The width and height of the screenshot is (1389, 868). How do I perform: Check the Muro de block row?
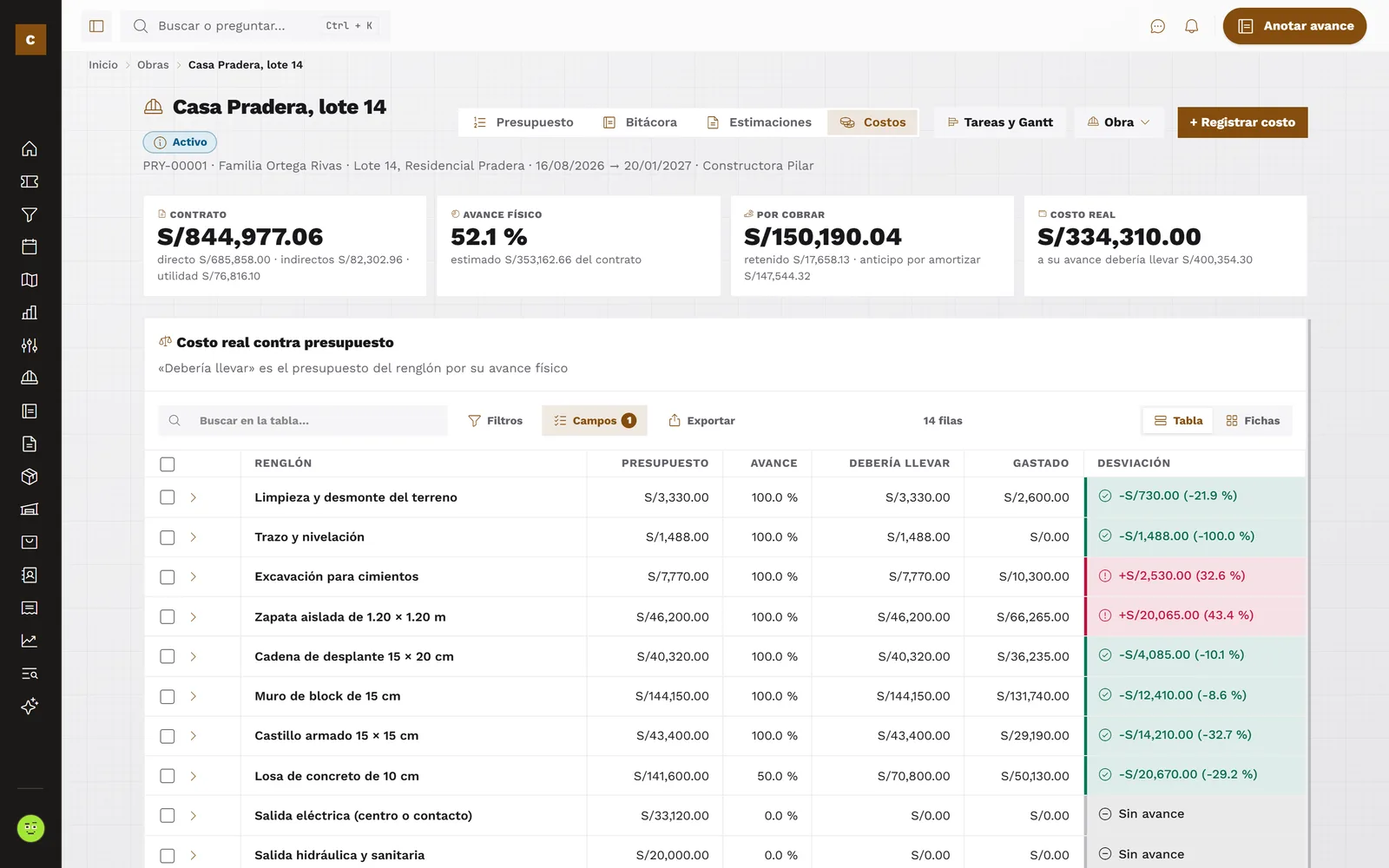click(168, 696)
